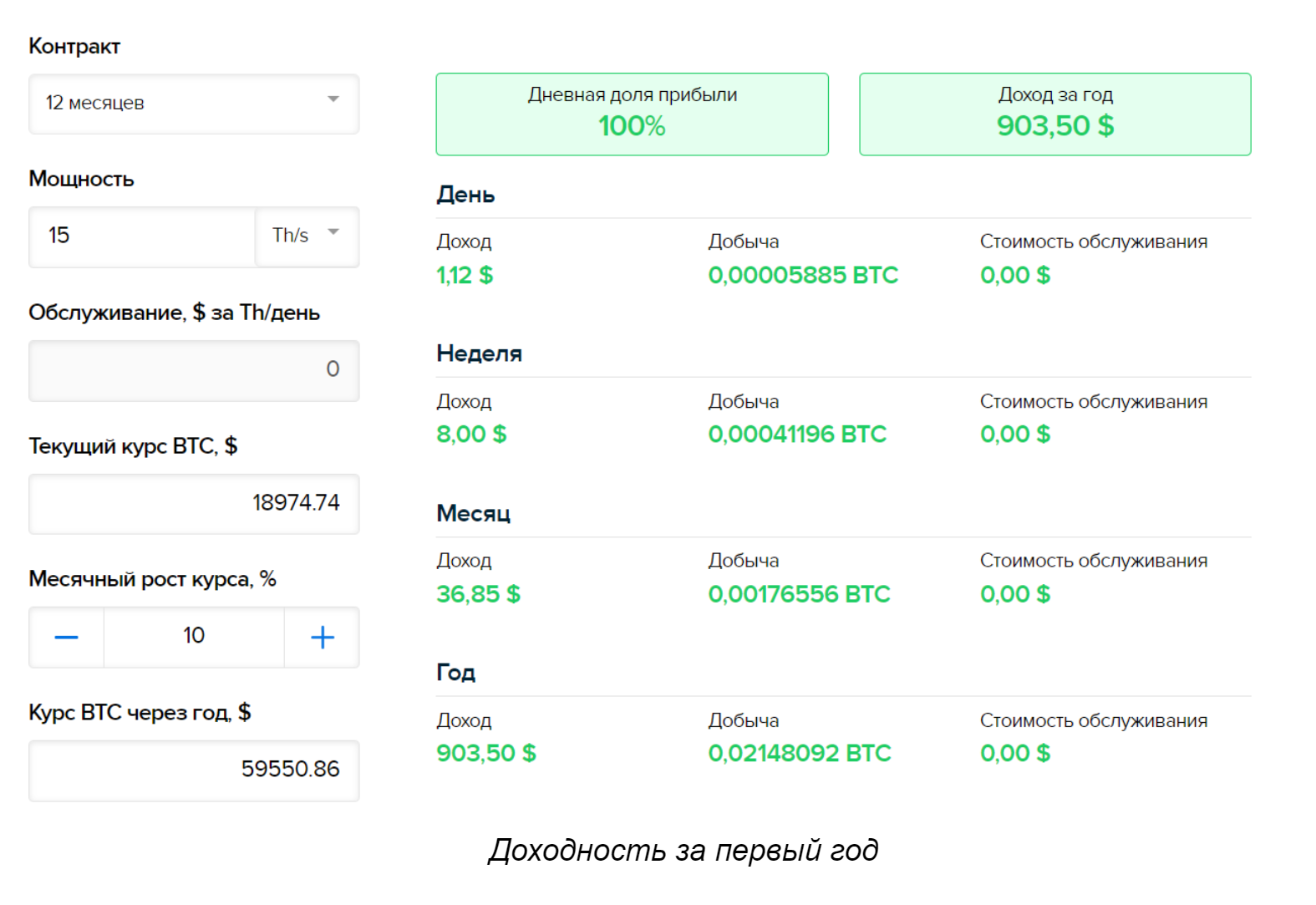Click the current BTC rate field 18974.74
The width and height of the screenshot is (1316, 905).
pyautogui.click(x=194, y=504)
